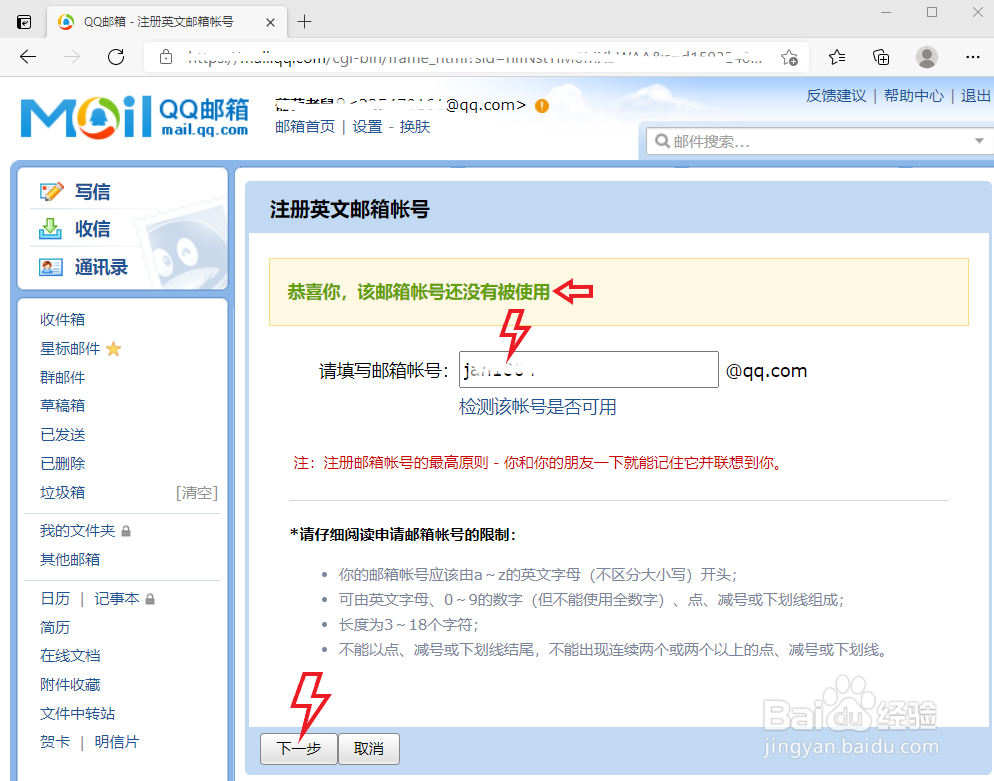Click 检测该帐号是否可用 availability link

tap(536, 407)
